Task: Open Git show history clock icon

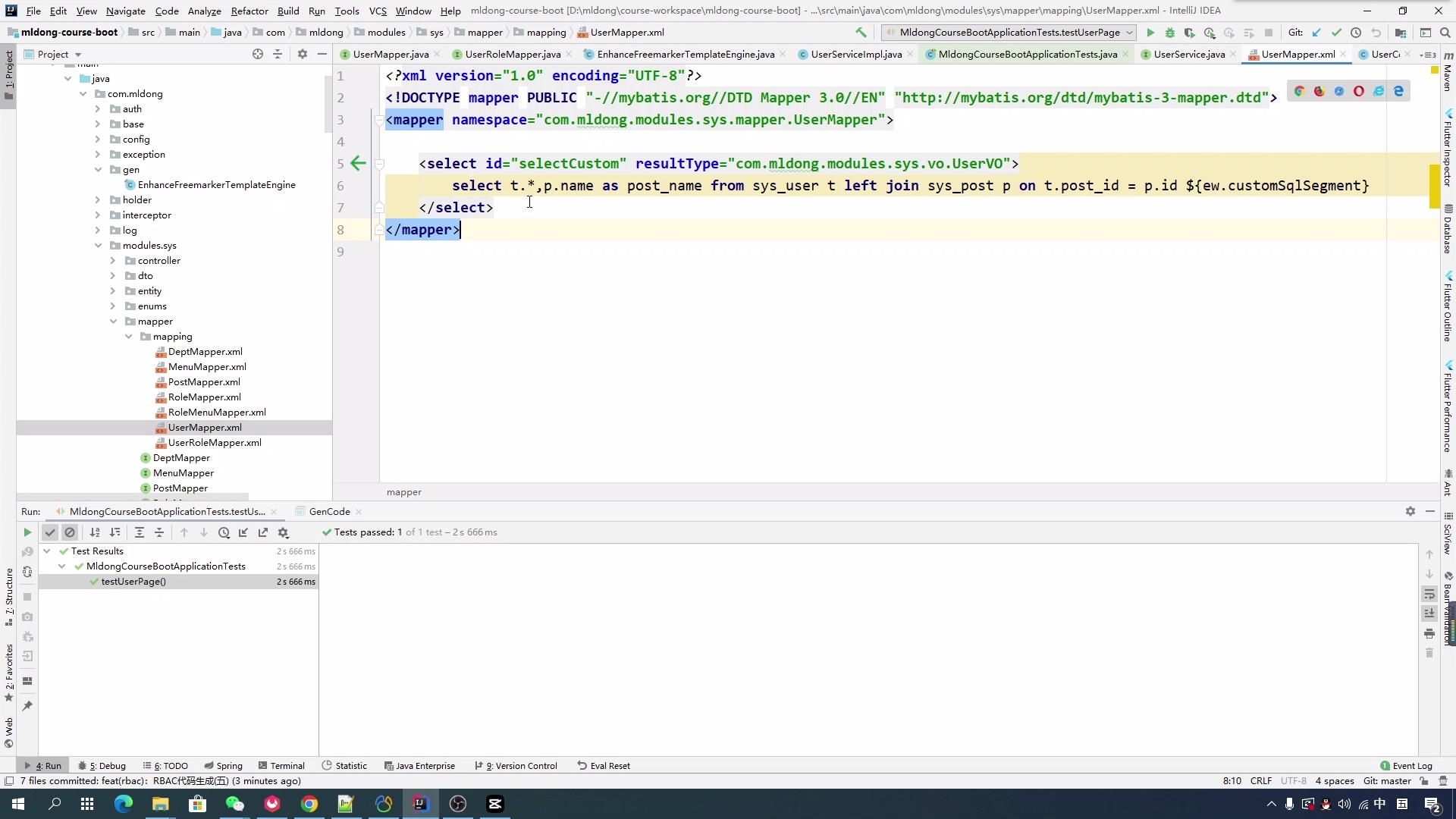Action: click(x=1356, y=33)
